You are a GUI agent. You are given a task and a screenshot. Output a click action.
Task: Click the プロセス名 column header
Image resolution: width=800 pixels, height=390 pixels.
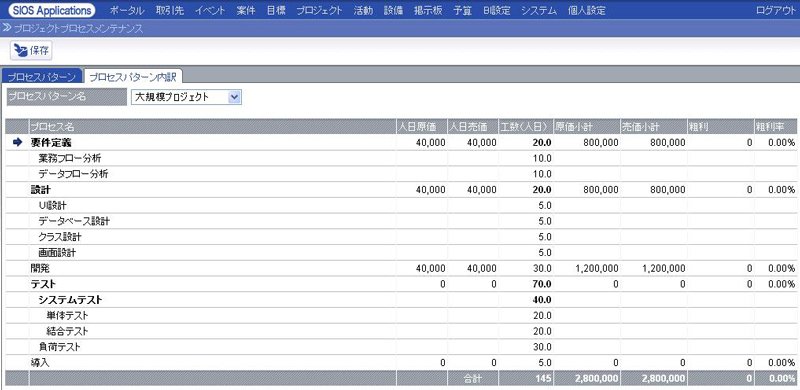(x=213, y=126)
